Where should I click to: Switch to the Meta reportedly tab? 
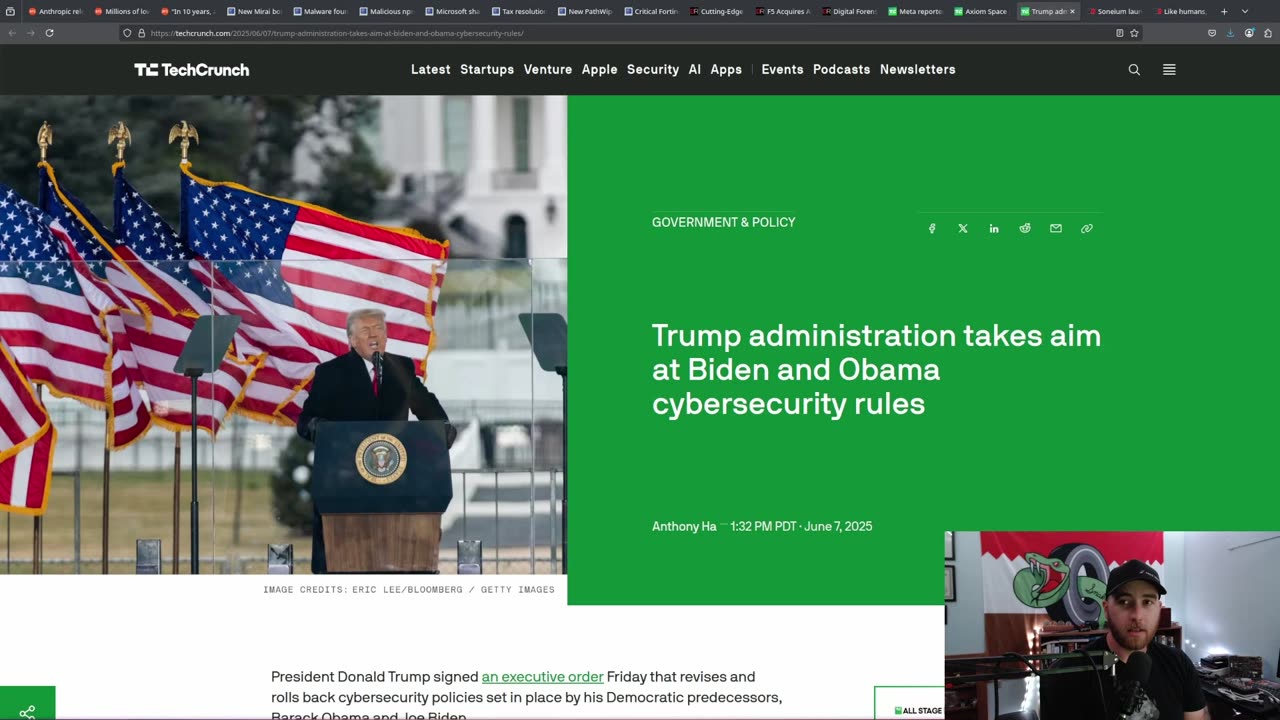pos(915,11)
